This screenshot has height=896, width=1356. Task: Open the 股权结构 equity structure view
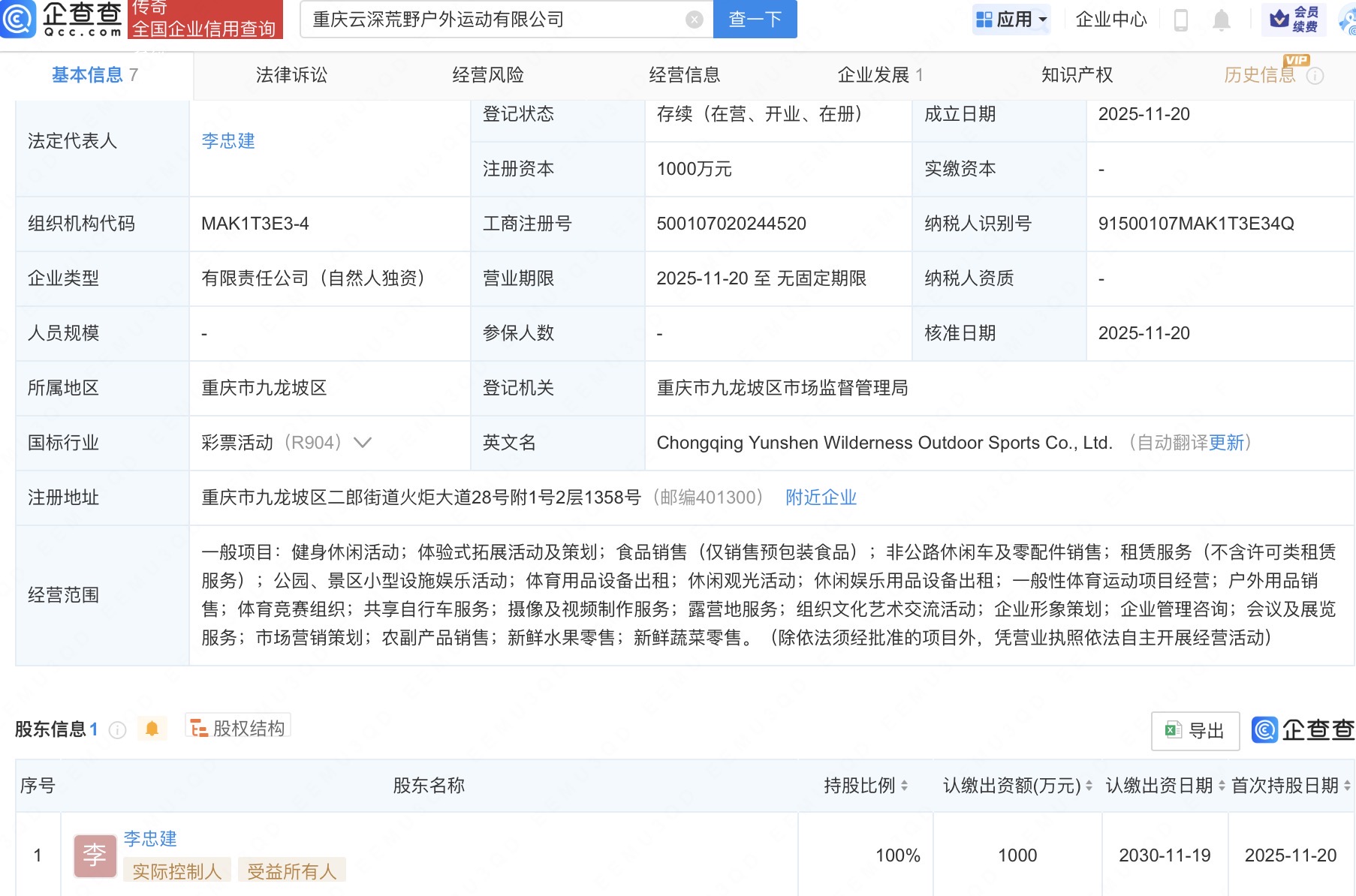[x=238, y=728]
